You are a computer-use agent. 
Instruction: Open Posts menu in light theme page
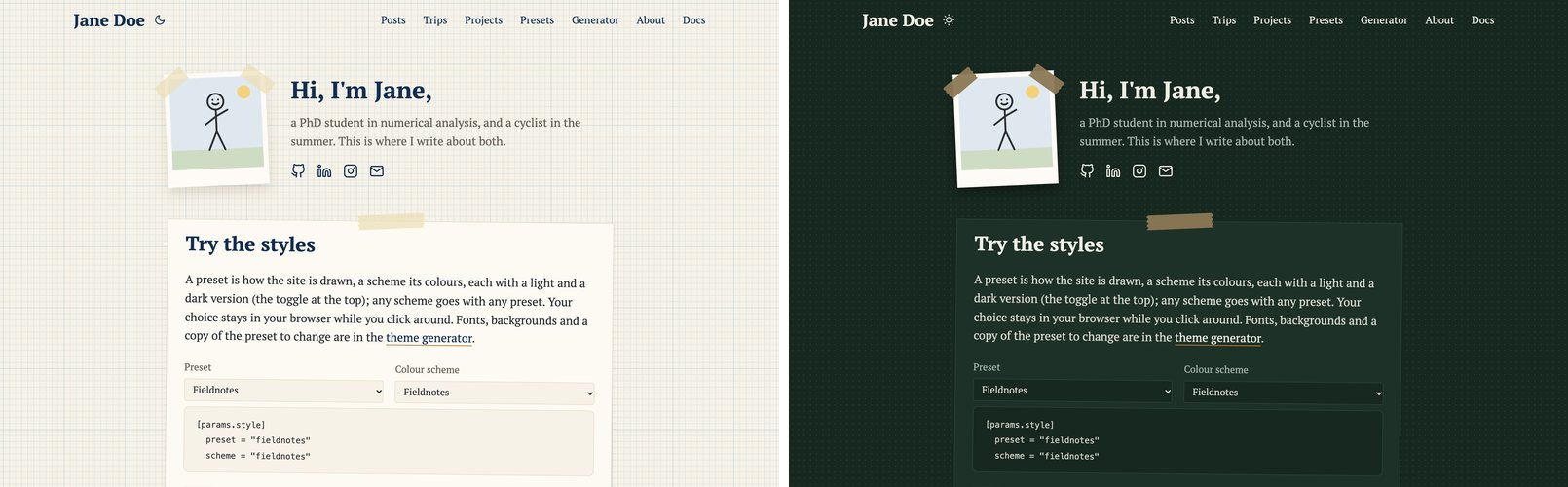pyautogui.click(x=393, y=19)
